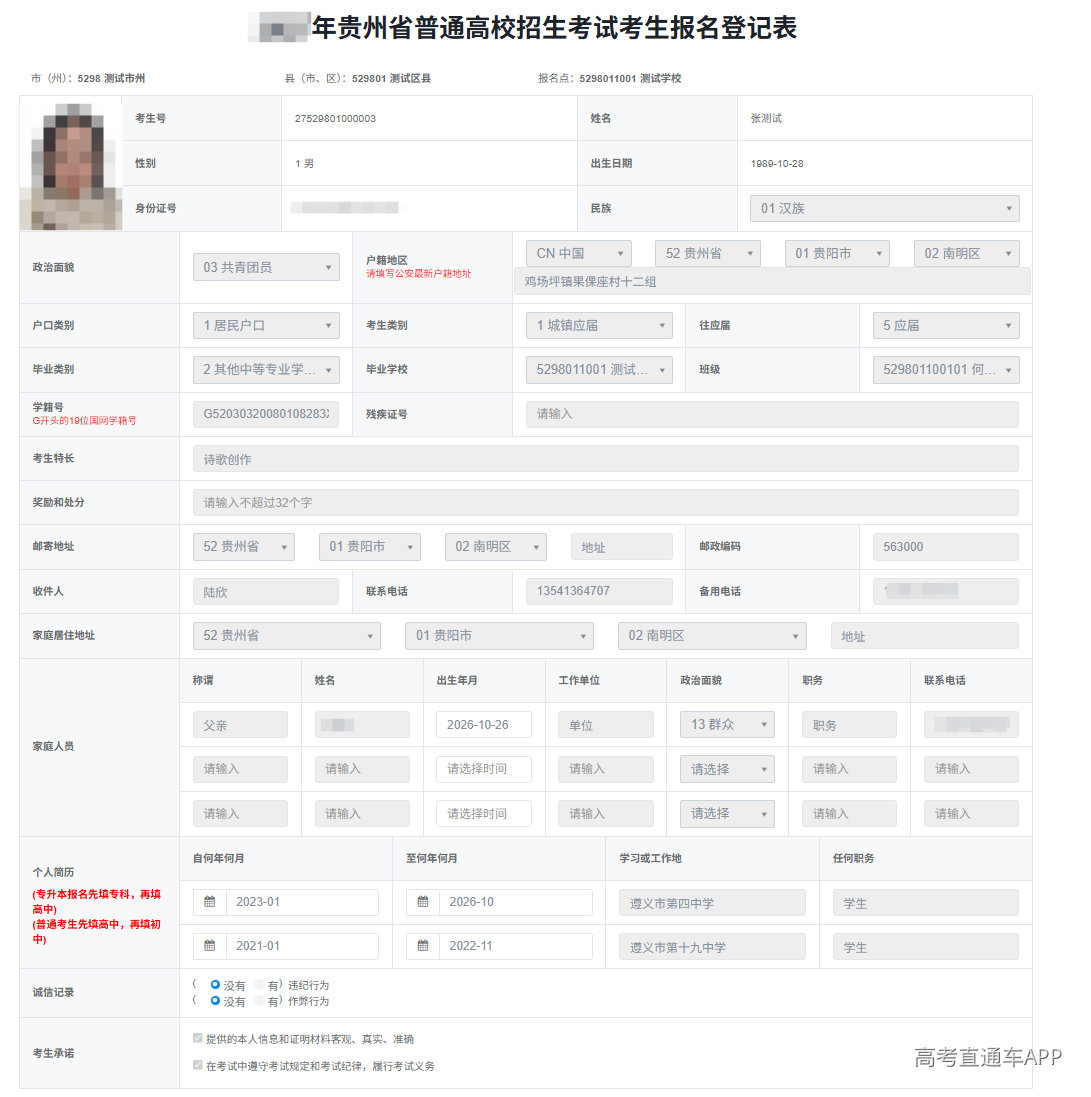Toggle checkbox 在考试中遵守考试规定和考试纪律
The width and height of the screenshot is (1091, 1097).
click(x=198, y=1065)
